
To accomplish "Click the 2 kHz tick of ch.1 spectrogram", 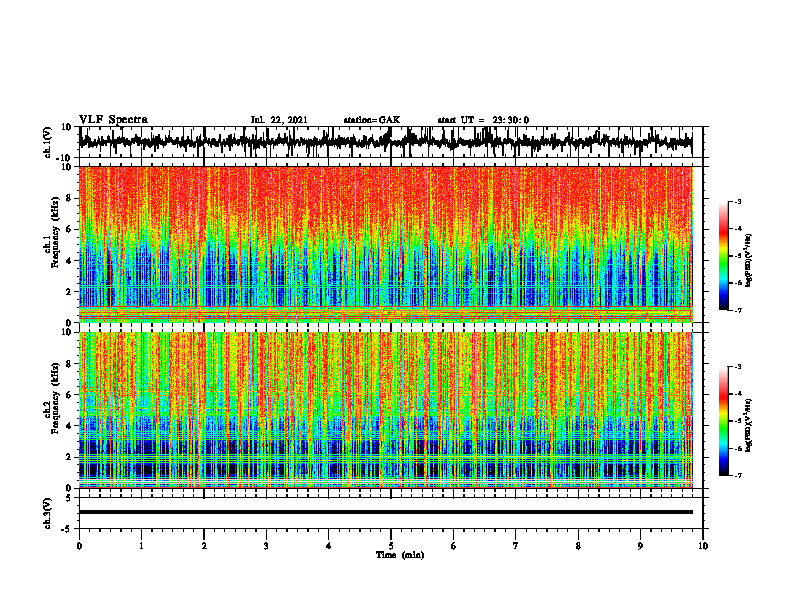I will (x=69, y=291).
